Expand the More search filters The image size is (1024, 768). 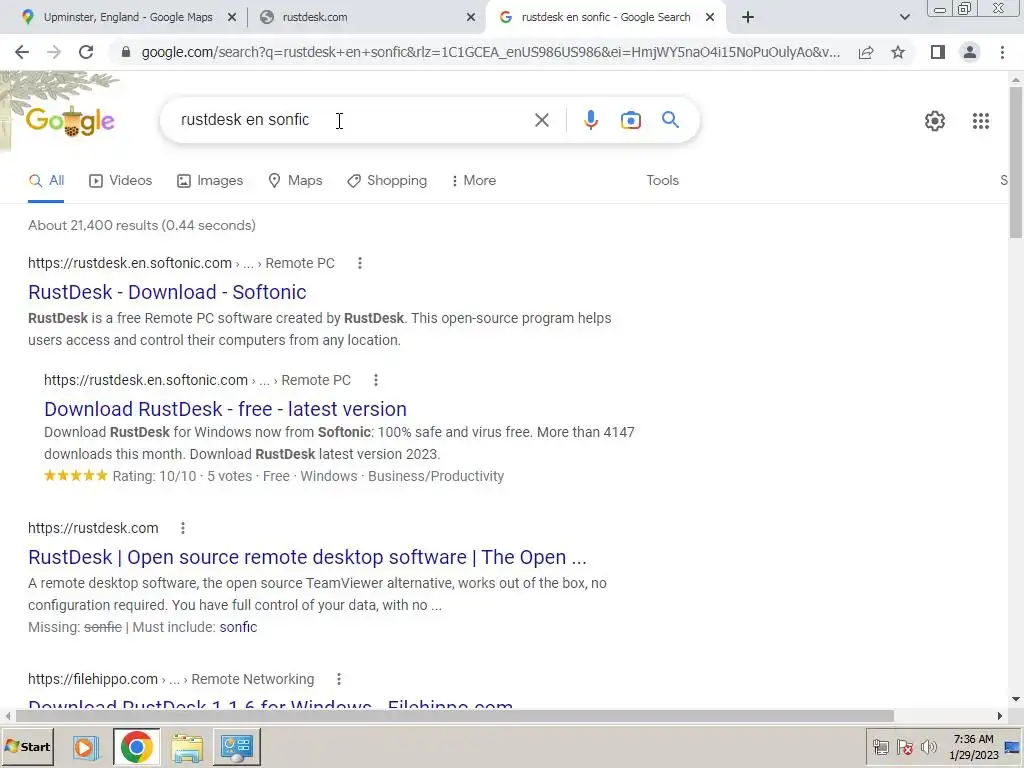click(x=473, y=180)
